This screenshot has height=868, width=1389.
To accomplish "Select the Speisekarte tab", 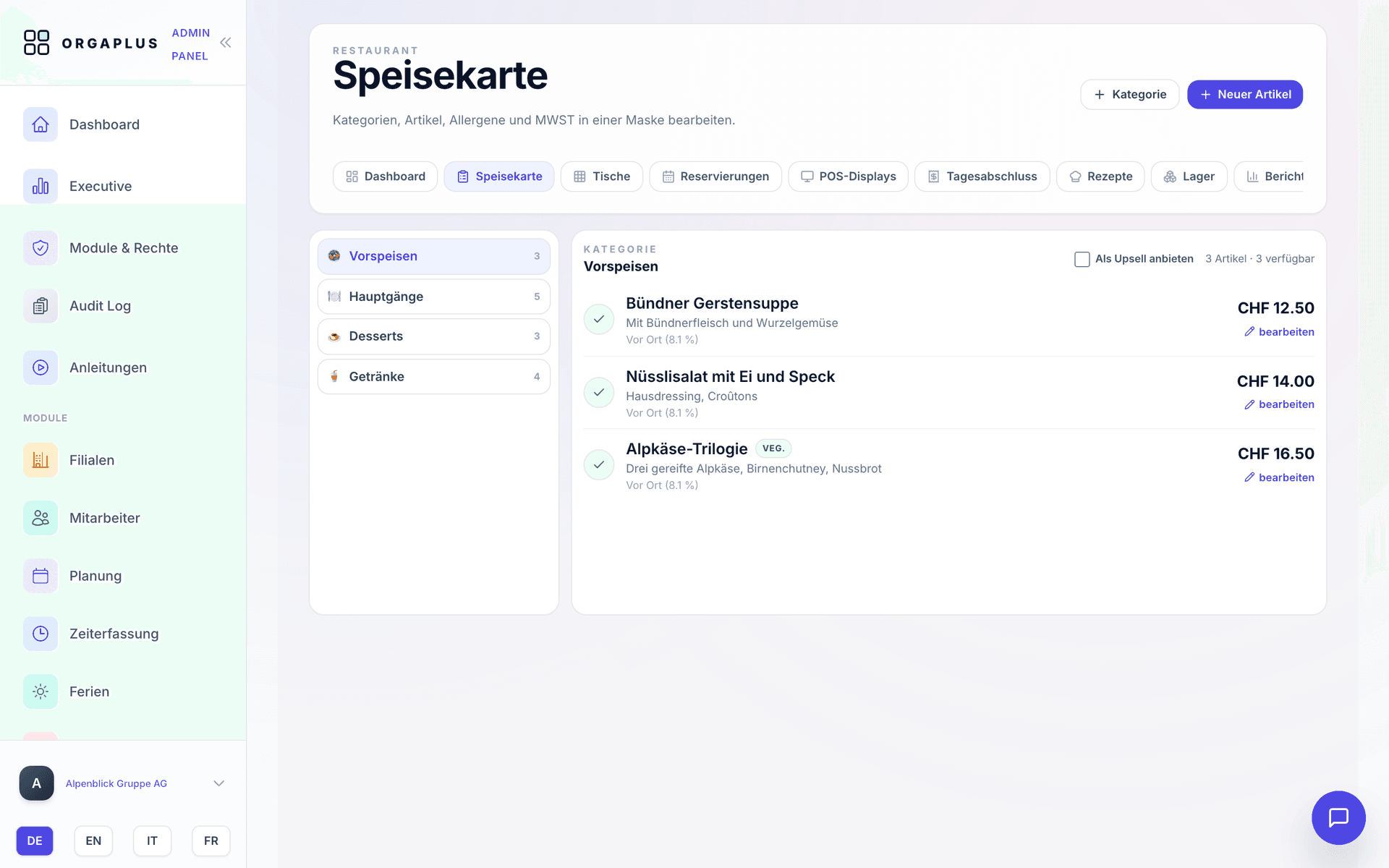I will (x=499, y=176).
